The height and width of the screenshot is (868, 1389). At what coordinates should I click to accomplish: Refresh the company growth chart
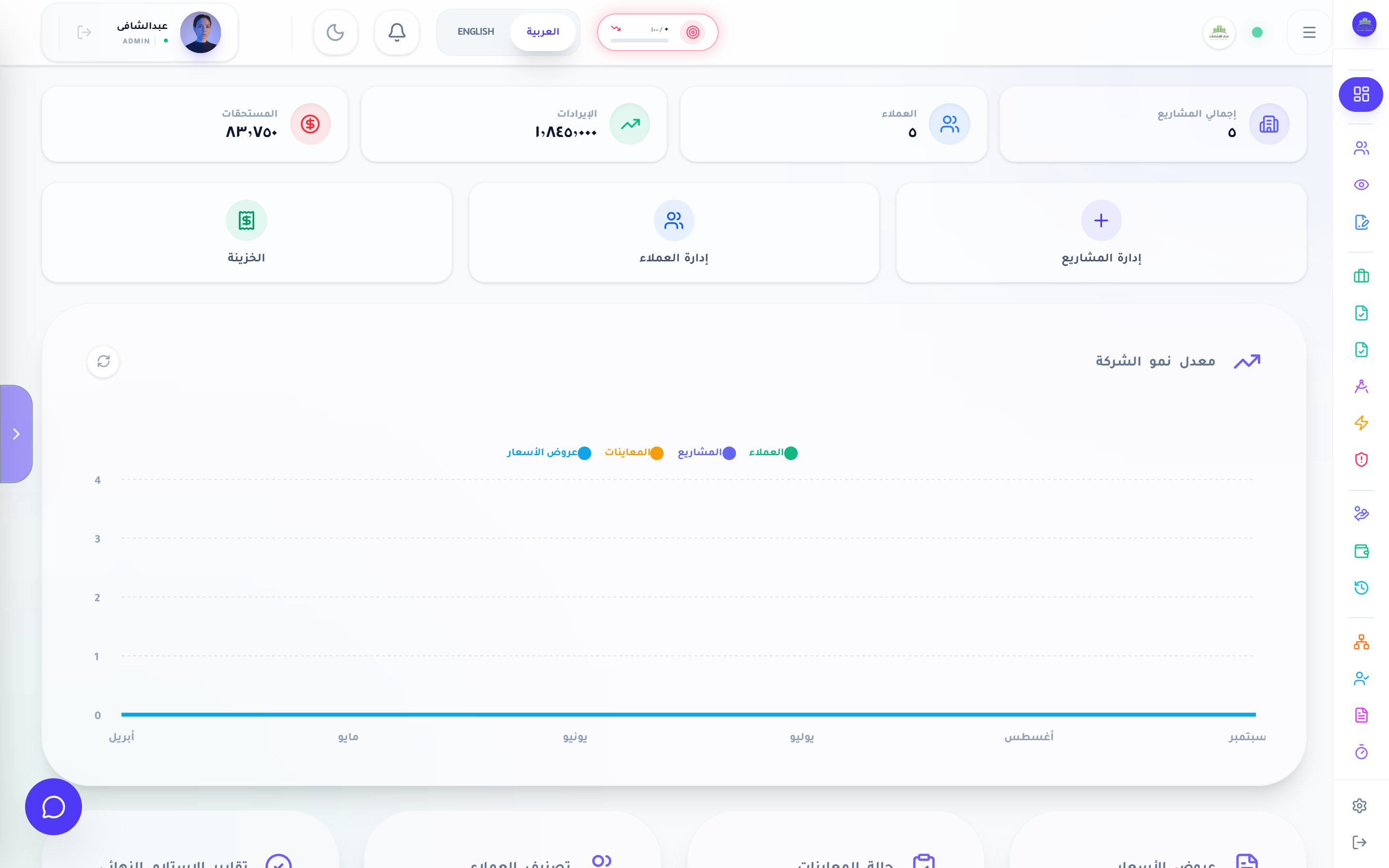pyautogui.click(x=103, y=361)
